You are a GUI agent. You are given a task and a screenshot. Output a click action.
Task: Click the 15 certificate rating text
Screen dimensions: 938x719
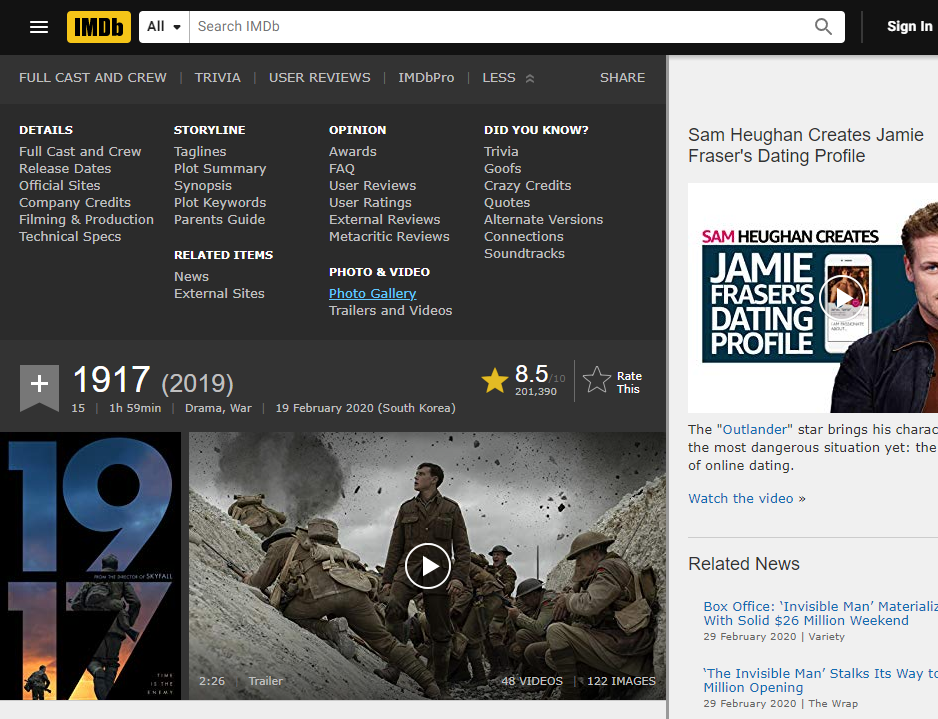coord(78,408)
